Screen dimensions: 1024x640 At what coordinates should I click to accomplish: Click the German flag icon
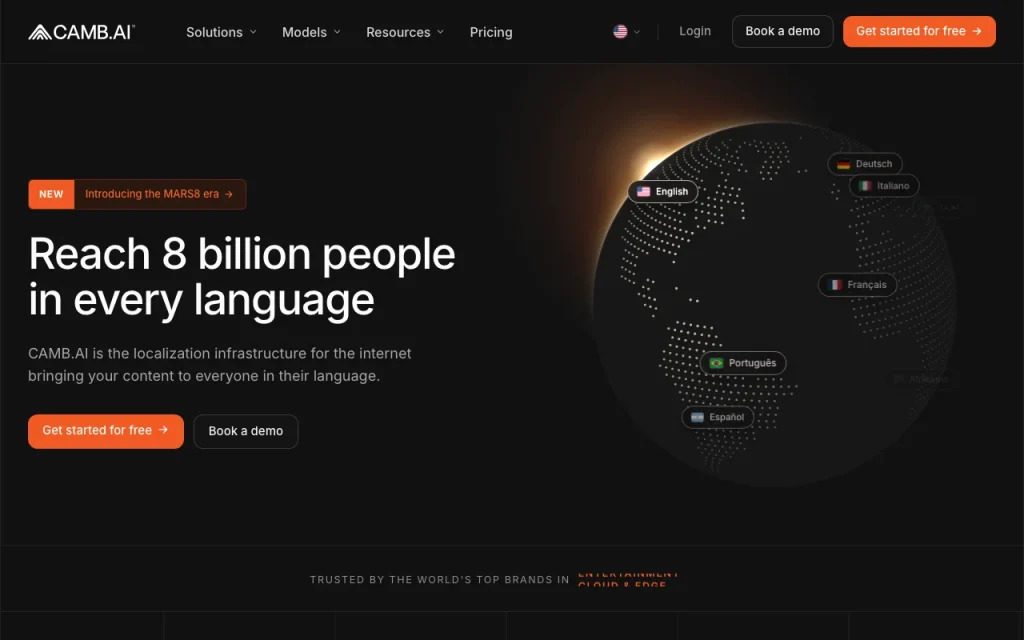[x=844, y=164]
